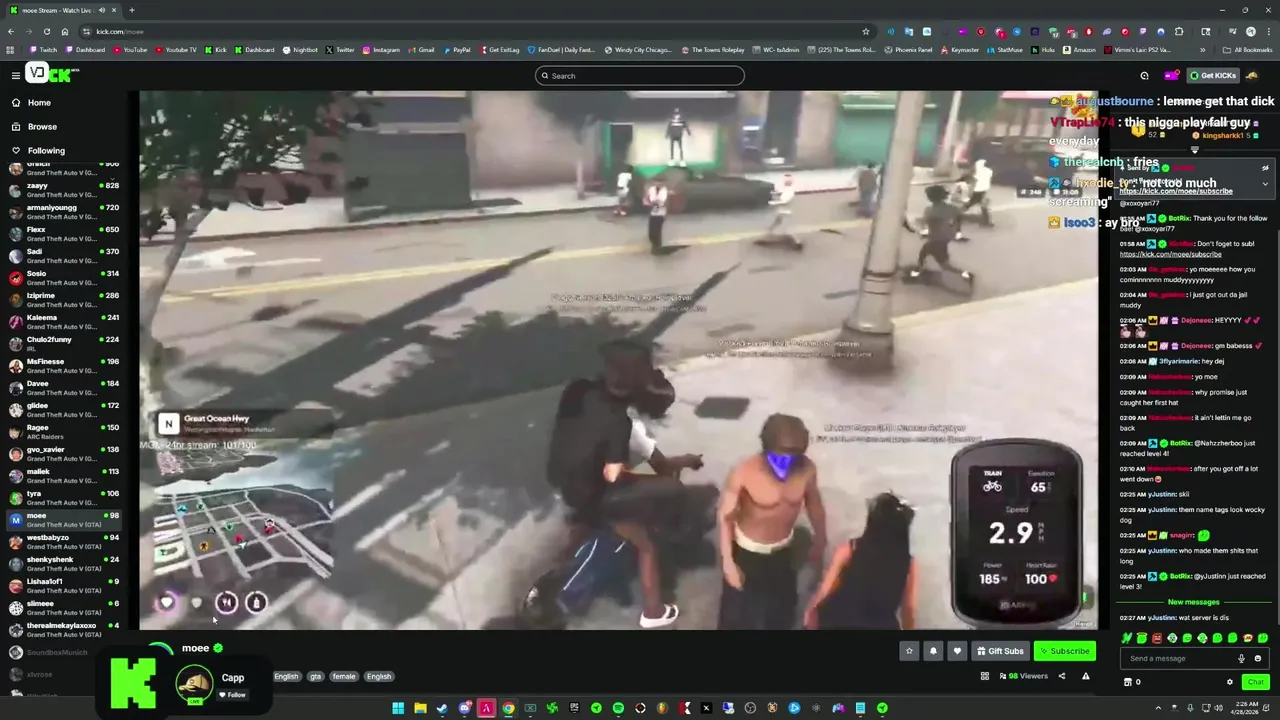Open the chat shop icon with 0
The height and width of the screenshot is (720, 1280).
(1132, 682)
